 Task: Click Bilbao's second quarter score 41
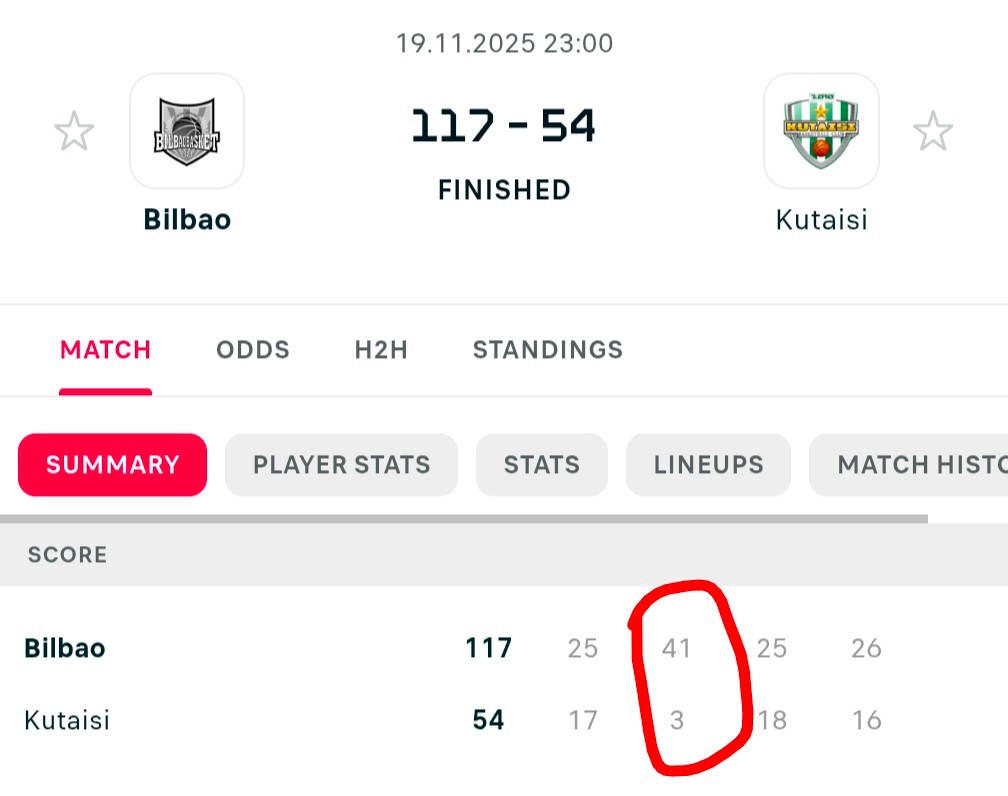(x=677, y=648)
